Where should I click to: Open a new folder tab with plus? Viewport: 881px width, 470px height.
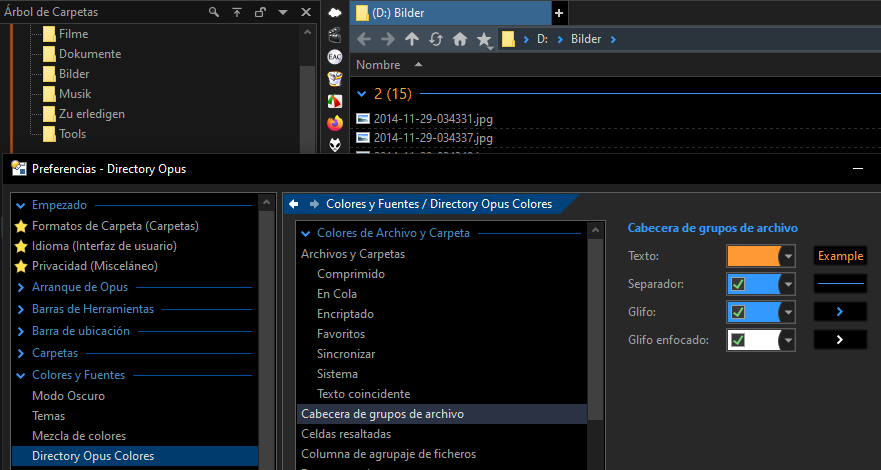(x=558, y=13)
